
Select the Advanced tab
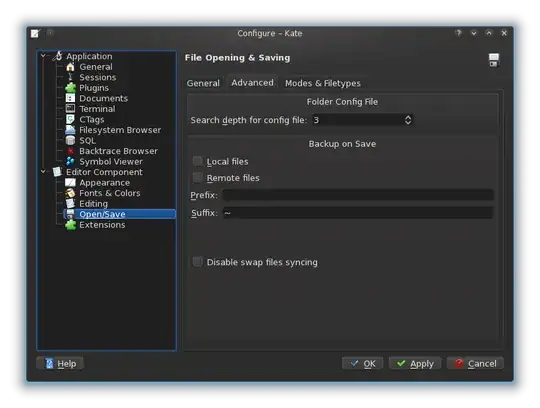pos(252,83)
